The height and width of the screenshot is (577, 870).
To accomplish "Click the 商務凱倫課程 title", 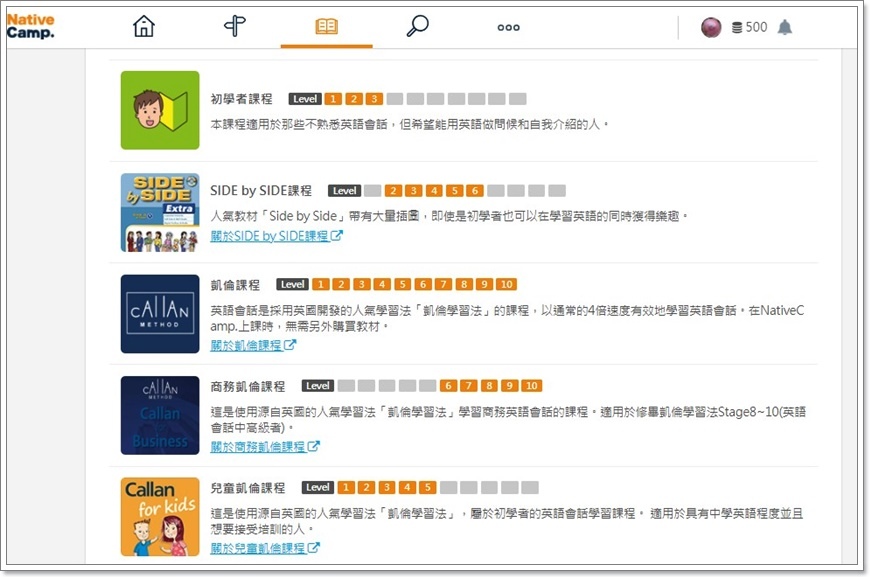I will (x=247, y=386).
